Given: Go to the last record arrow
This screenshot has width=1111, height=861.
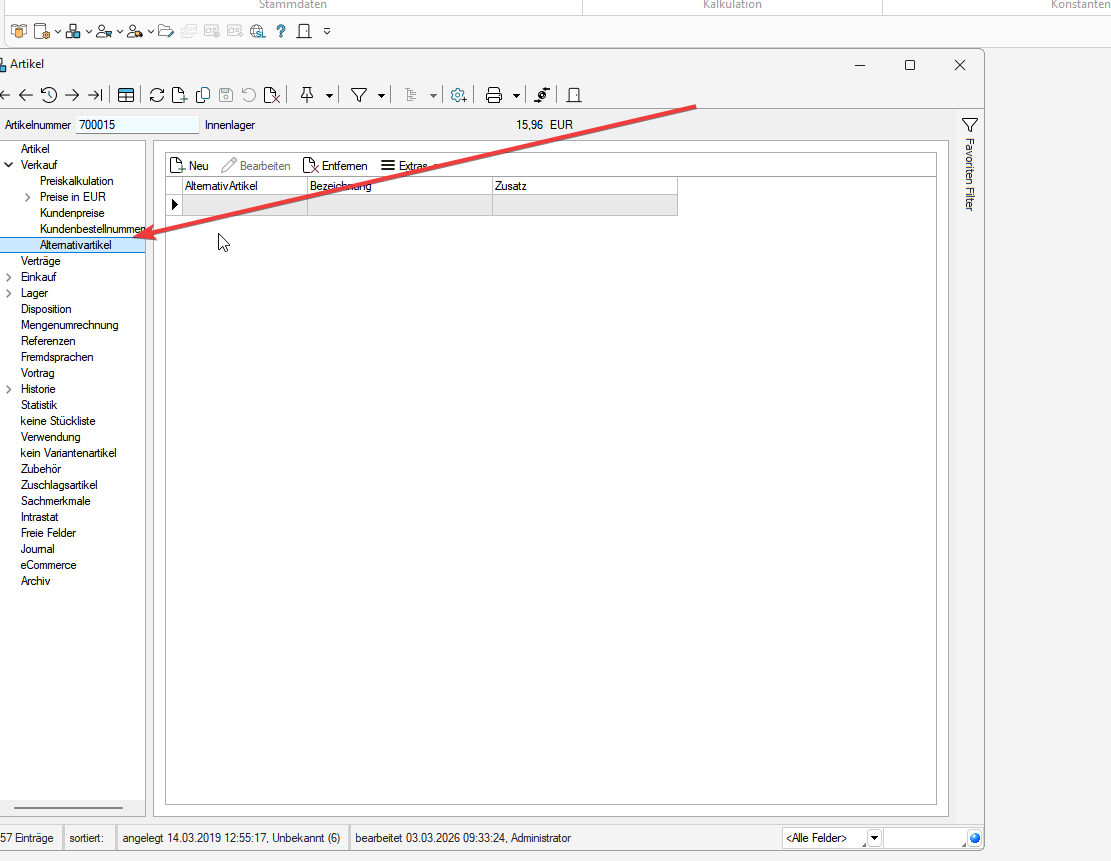Looking at the screenshot, I should pos(95,95).
